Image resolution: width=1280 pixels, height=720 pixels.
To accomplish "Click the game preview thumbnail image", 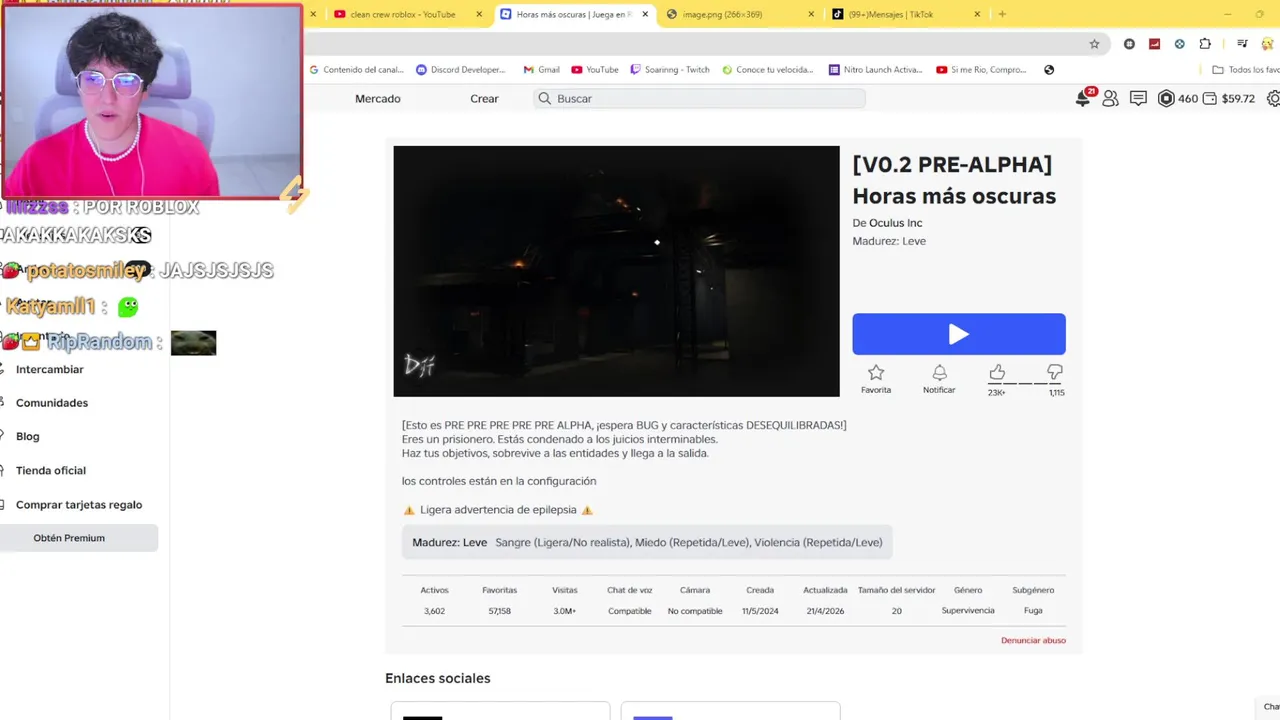I will point(616,271).
